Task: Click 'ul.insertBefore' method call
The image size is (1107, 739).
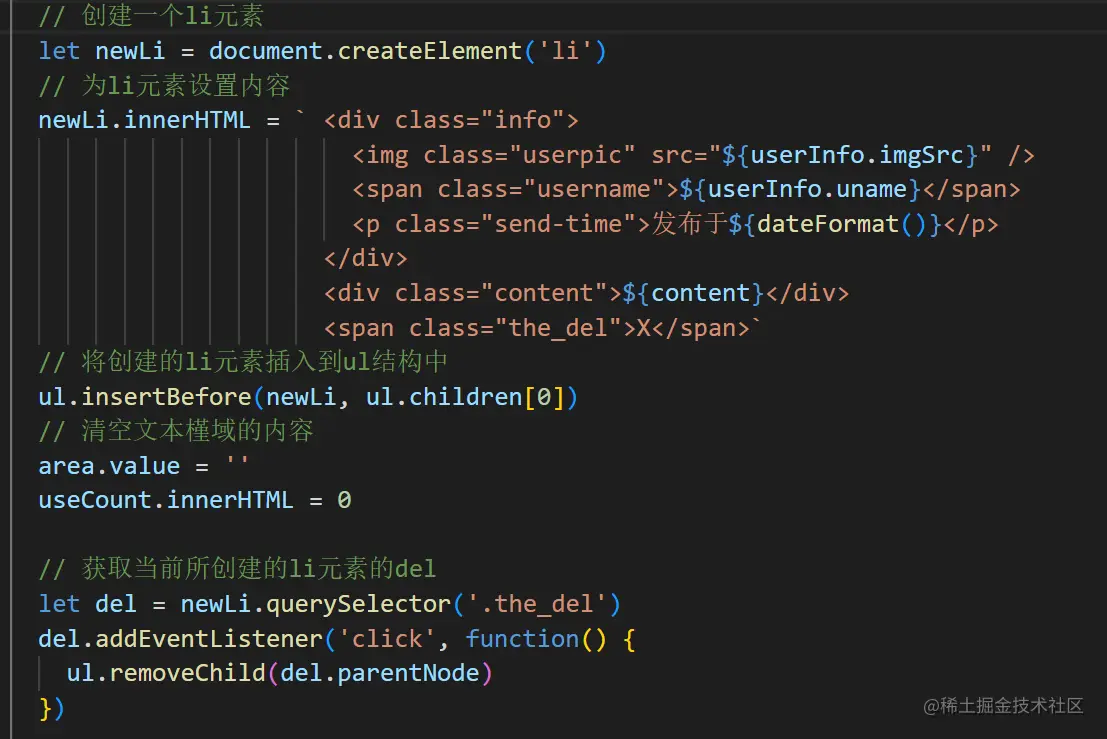Action: 145,397
